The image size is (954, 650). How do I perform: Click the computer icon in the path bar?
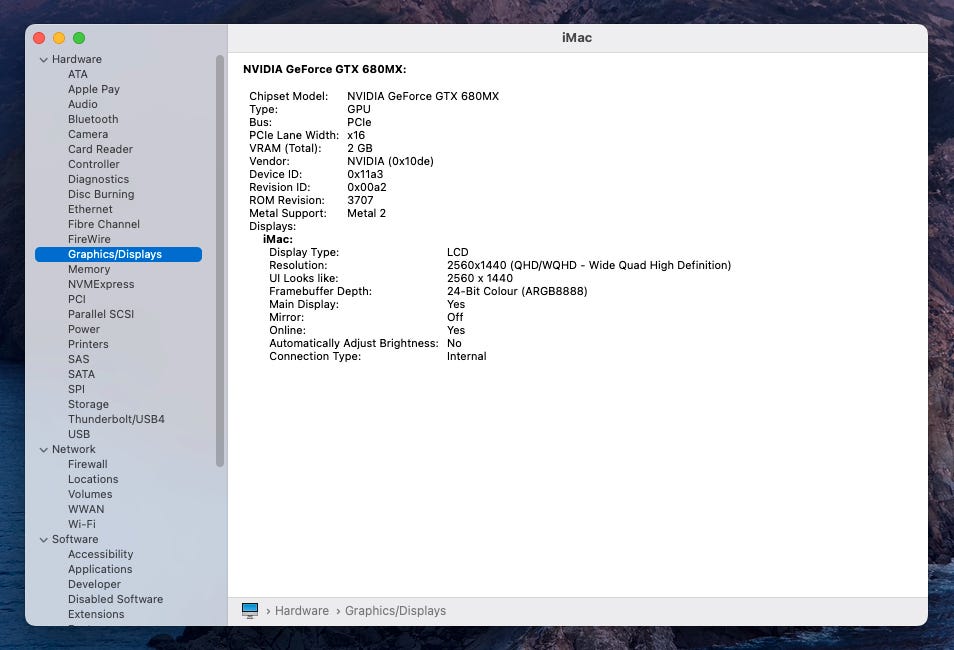point(250,610)
